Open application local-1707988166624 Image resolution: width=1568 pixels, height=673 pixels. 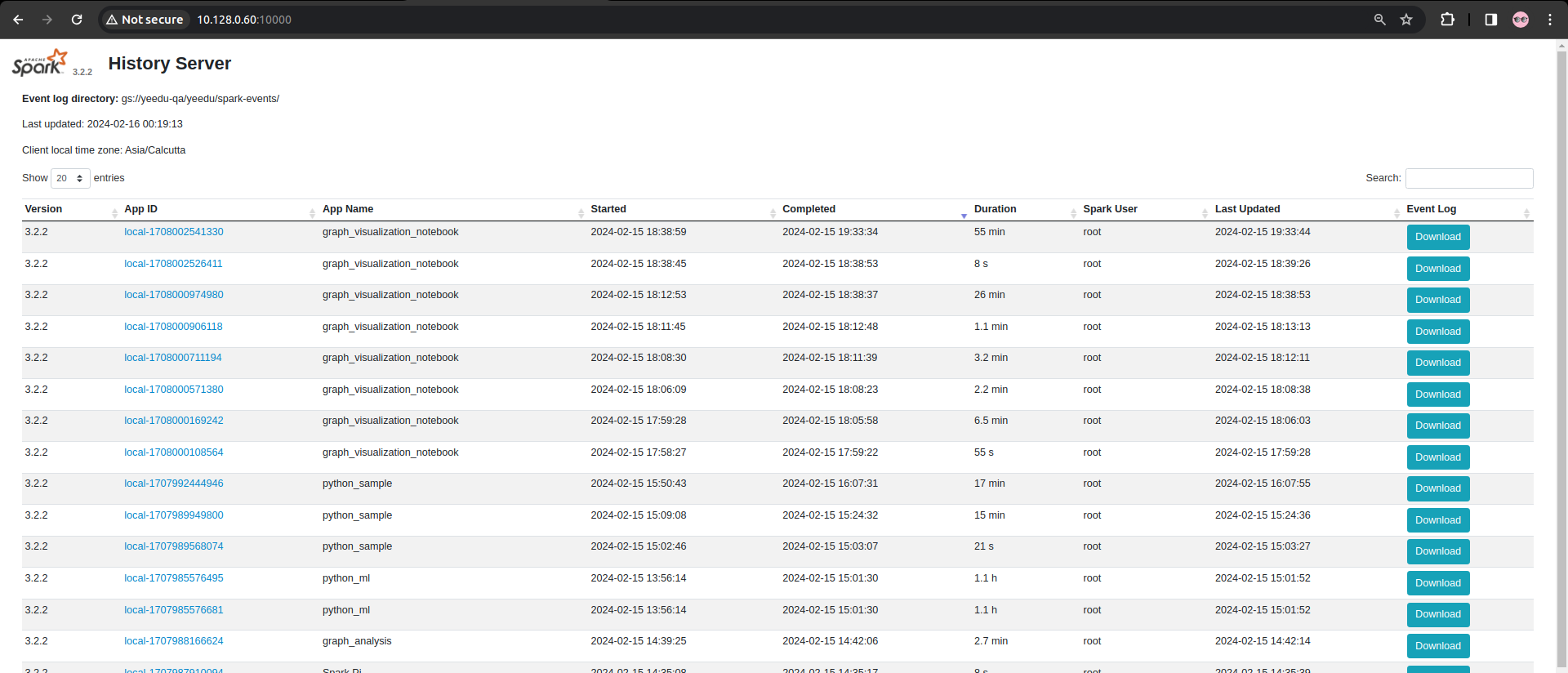[x=174, y=641]
